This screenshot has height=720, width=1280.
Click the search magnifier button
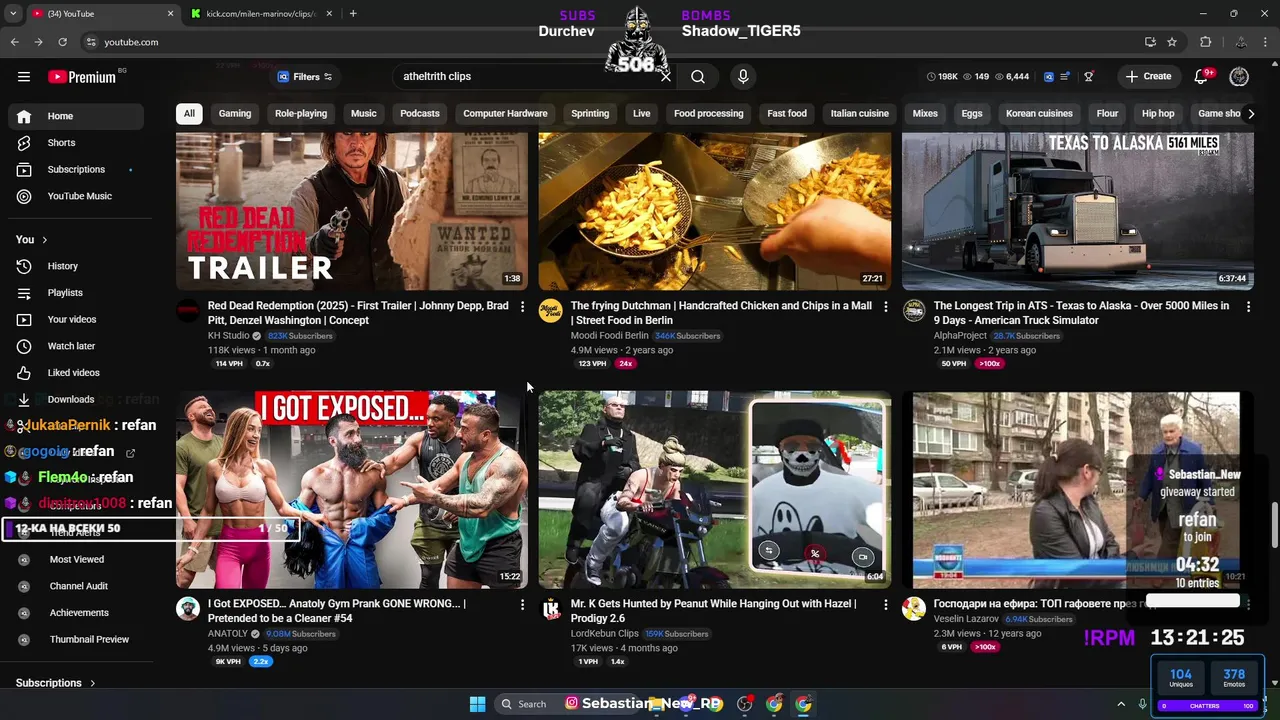pos(698,76)
